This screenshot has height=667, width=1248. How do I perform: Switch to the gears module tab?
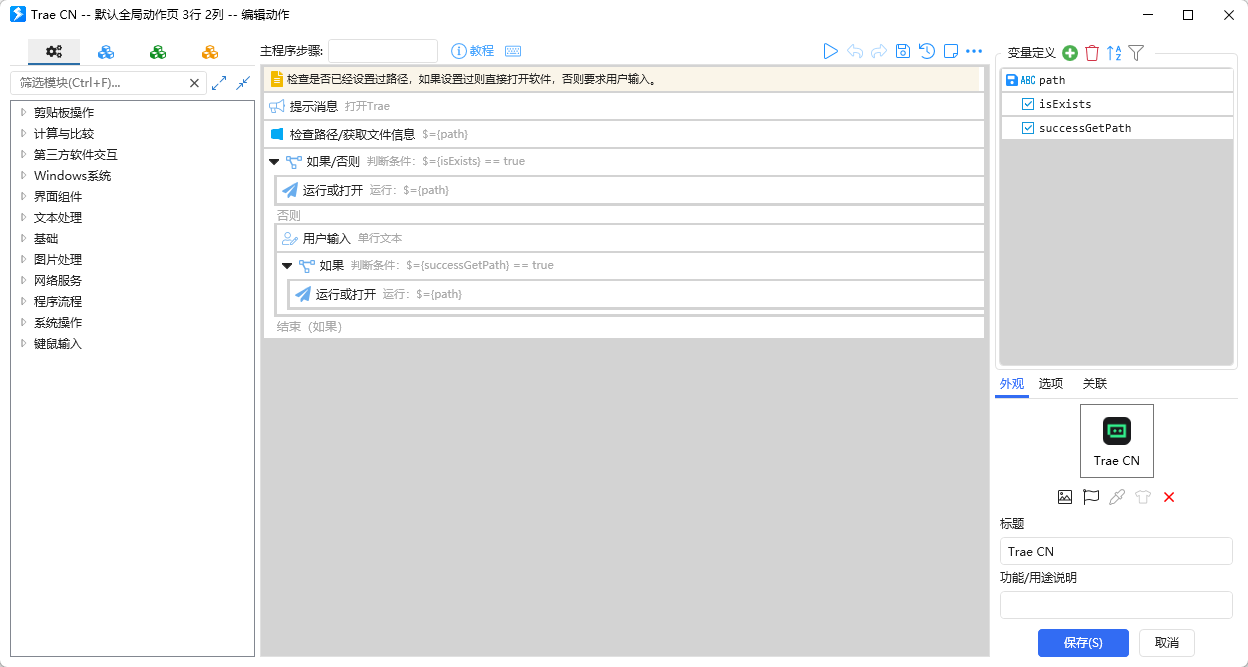(54, 52)
